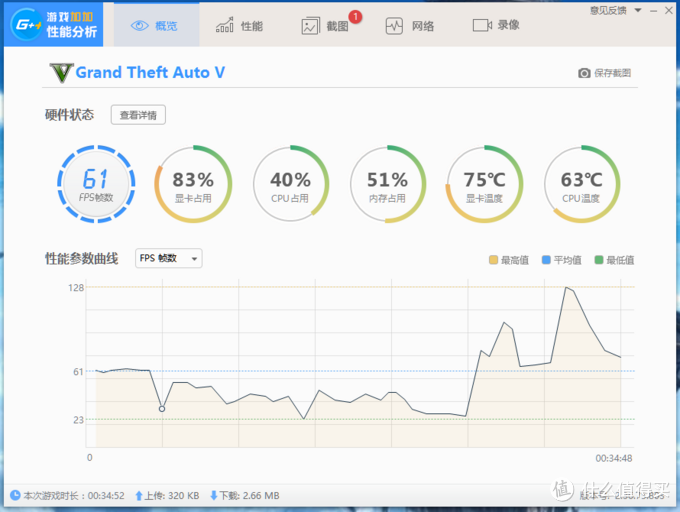Open the 录像 recording tab
This screenshot has height=512, width=680.
(x=496, y=25)
